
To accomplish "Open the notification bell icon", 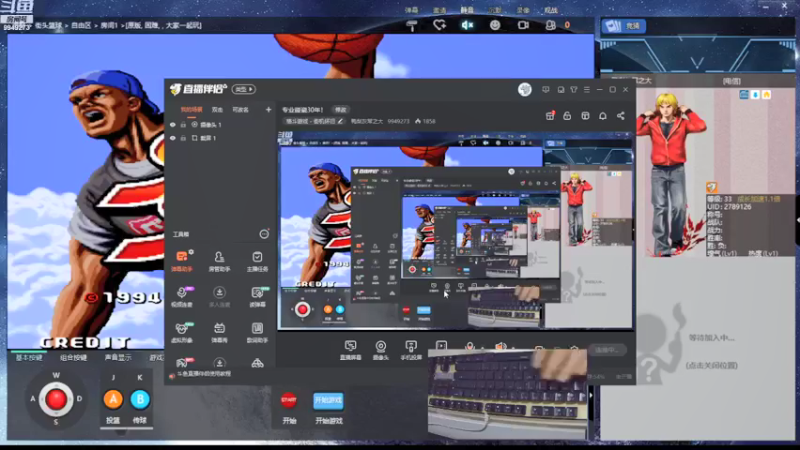I will pos(603,116).
